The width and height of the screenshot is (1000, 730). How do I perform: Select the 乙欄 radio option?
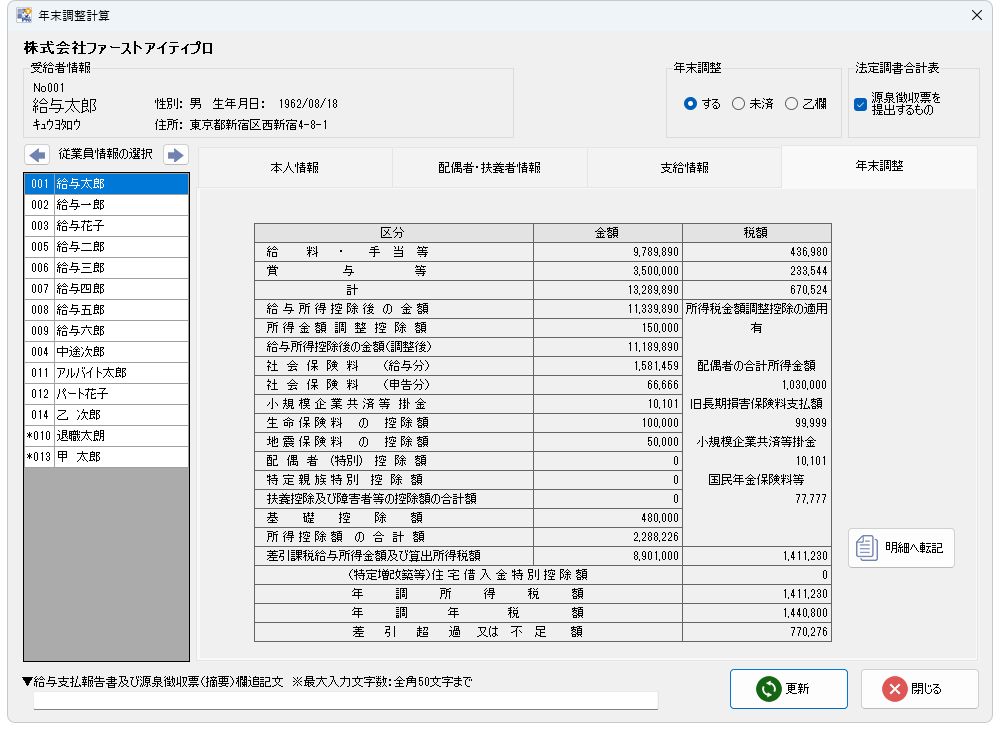pos(792,104)
